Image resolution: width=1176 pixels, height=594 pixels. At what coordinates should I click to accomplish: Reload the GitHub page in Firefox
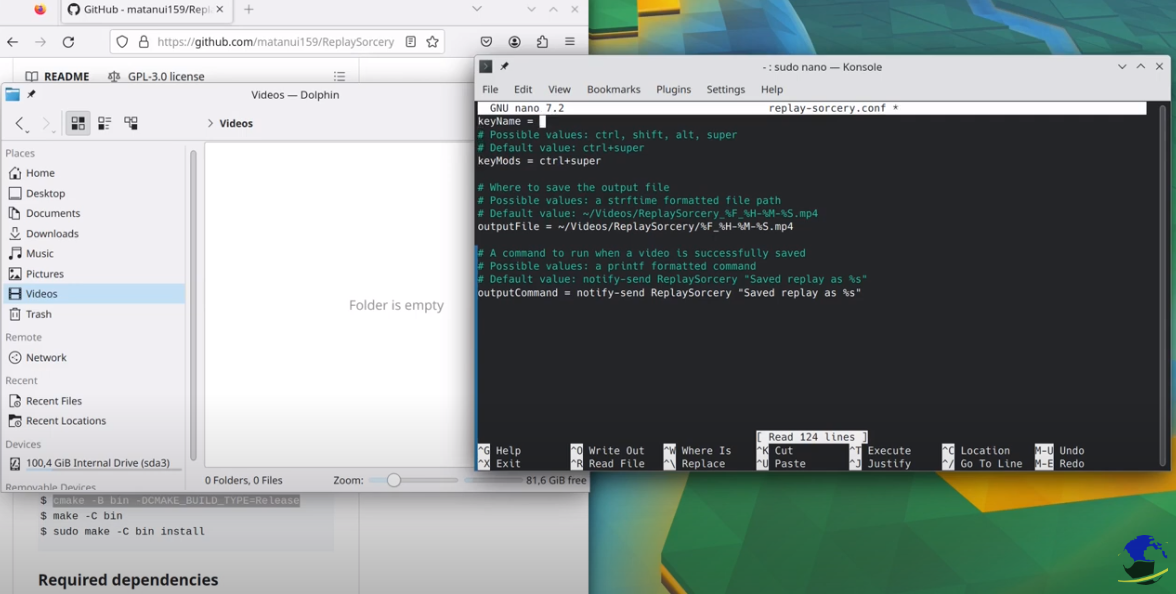coord(68,42)
